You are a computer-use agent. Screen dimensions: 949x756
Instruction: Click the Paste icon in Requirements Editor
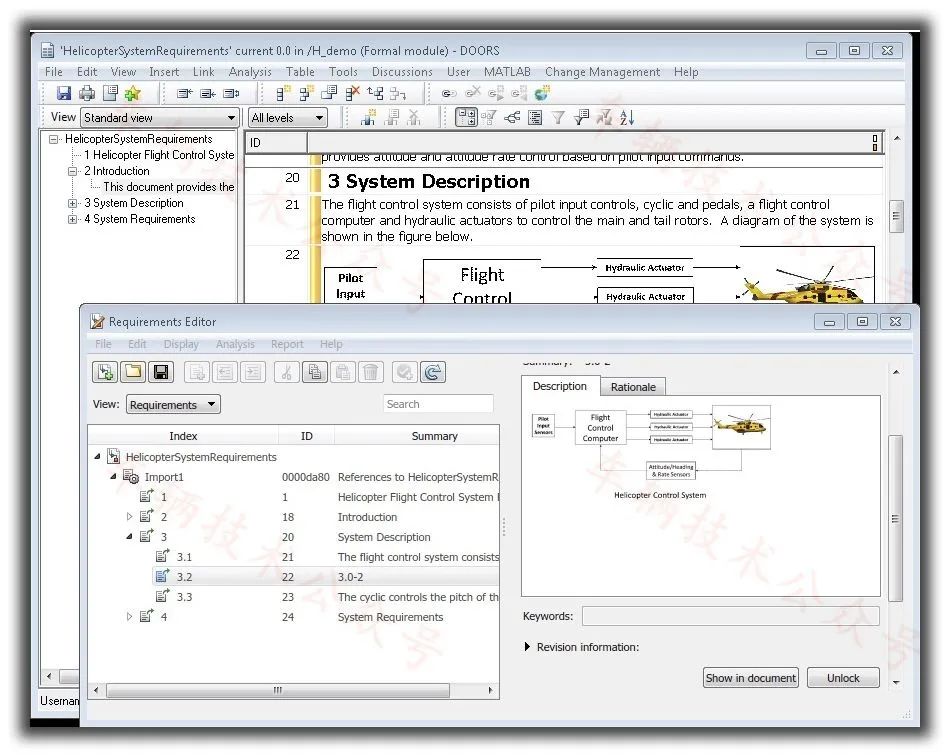coord(343,372)
